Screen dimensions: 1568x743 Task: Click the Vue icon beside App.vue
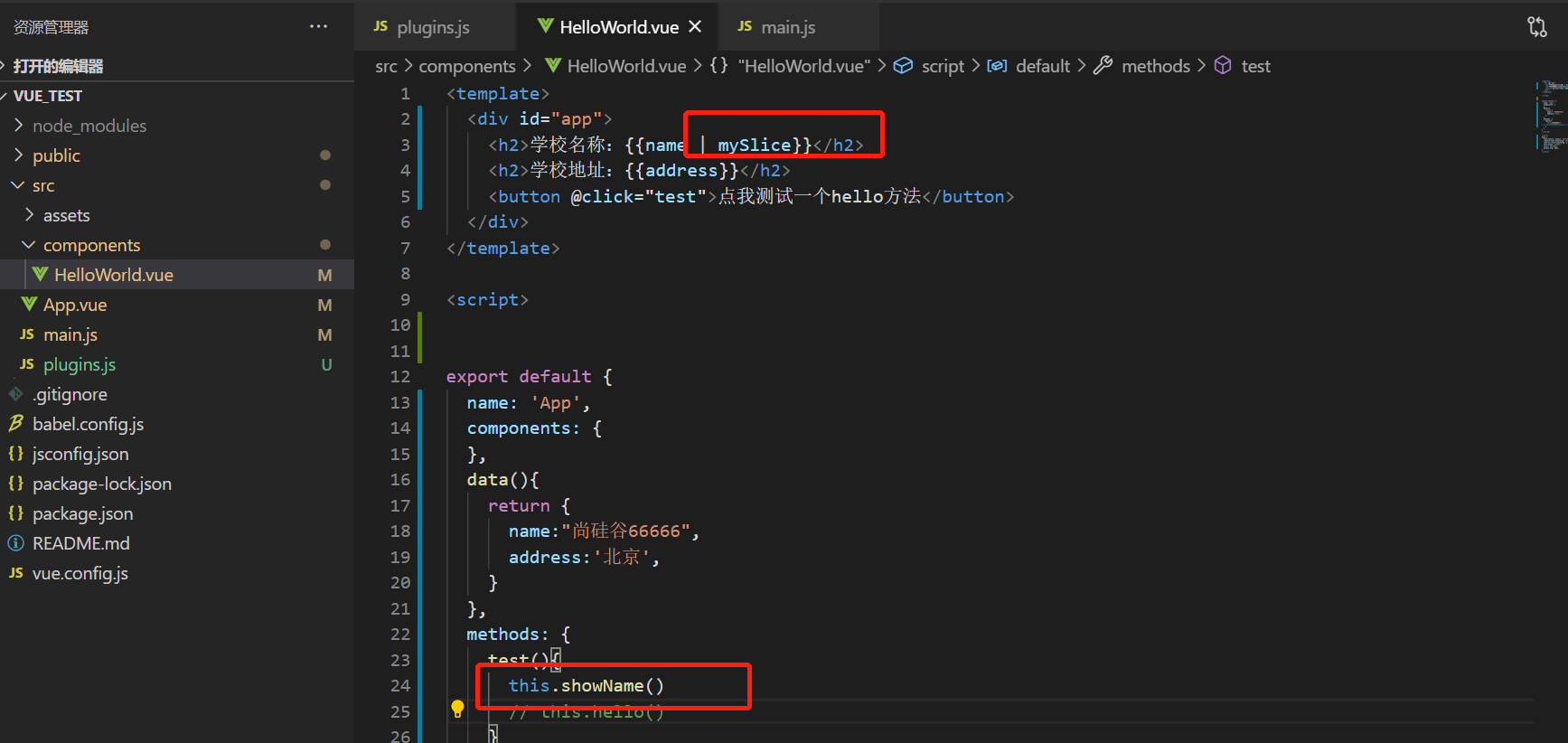click(x=29, y=305)
